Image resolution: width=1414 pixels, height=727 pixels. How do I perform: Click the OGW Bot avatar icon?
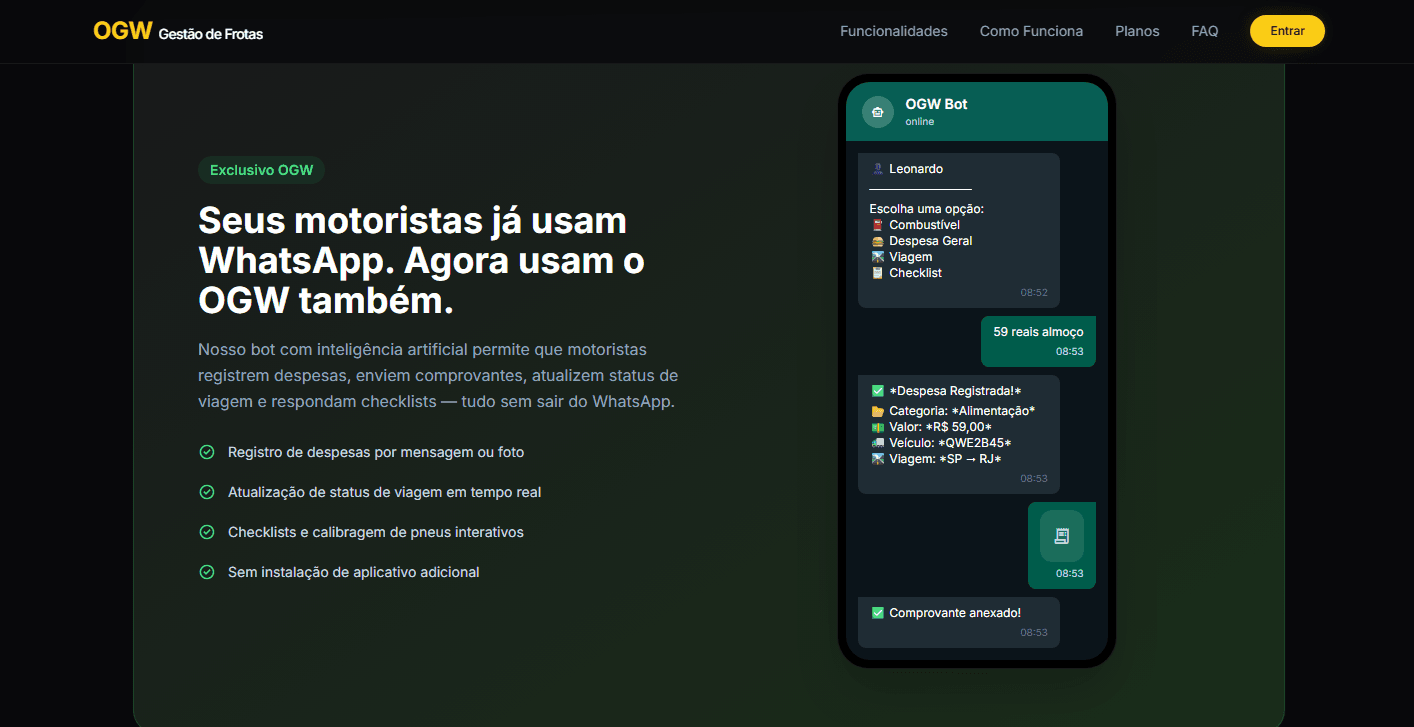pyautogui.click(x=878, y=112)
